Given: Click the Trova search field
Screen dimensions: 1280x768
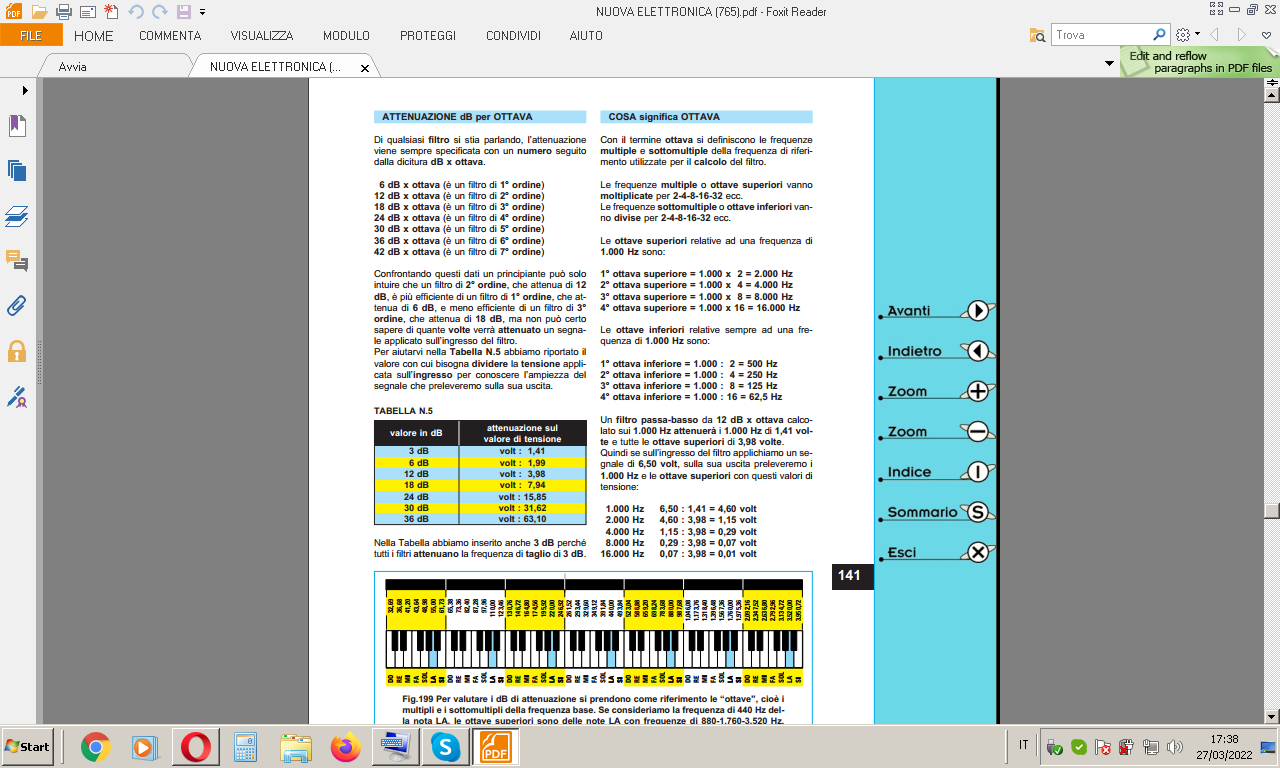Looking at the screenshot, I should coord(1101,35).
